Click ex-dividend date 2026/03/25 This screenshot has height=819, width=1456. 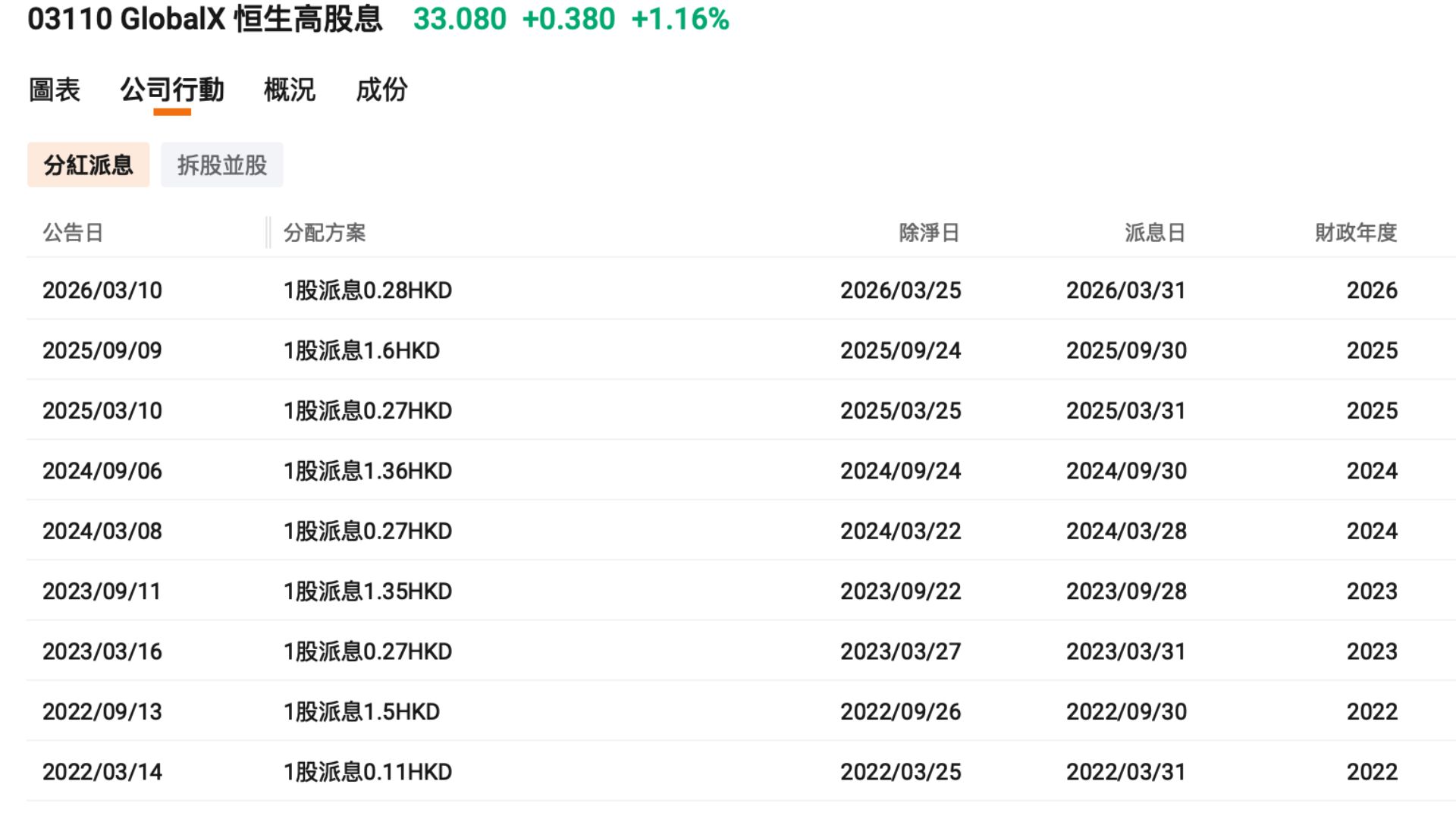click(901, 290)
